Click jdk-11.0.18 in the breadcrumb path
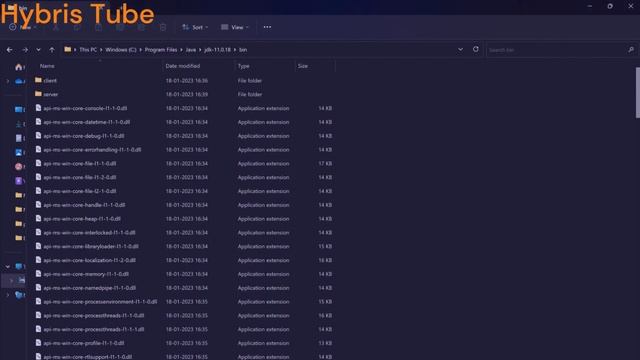The height and width of the screenshot is (360, 640). [218, 50]
